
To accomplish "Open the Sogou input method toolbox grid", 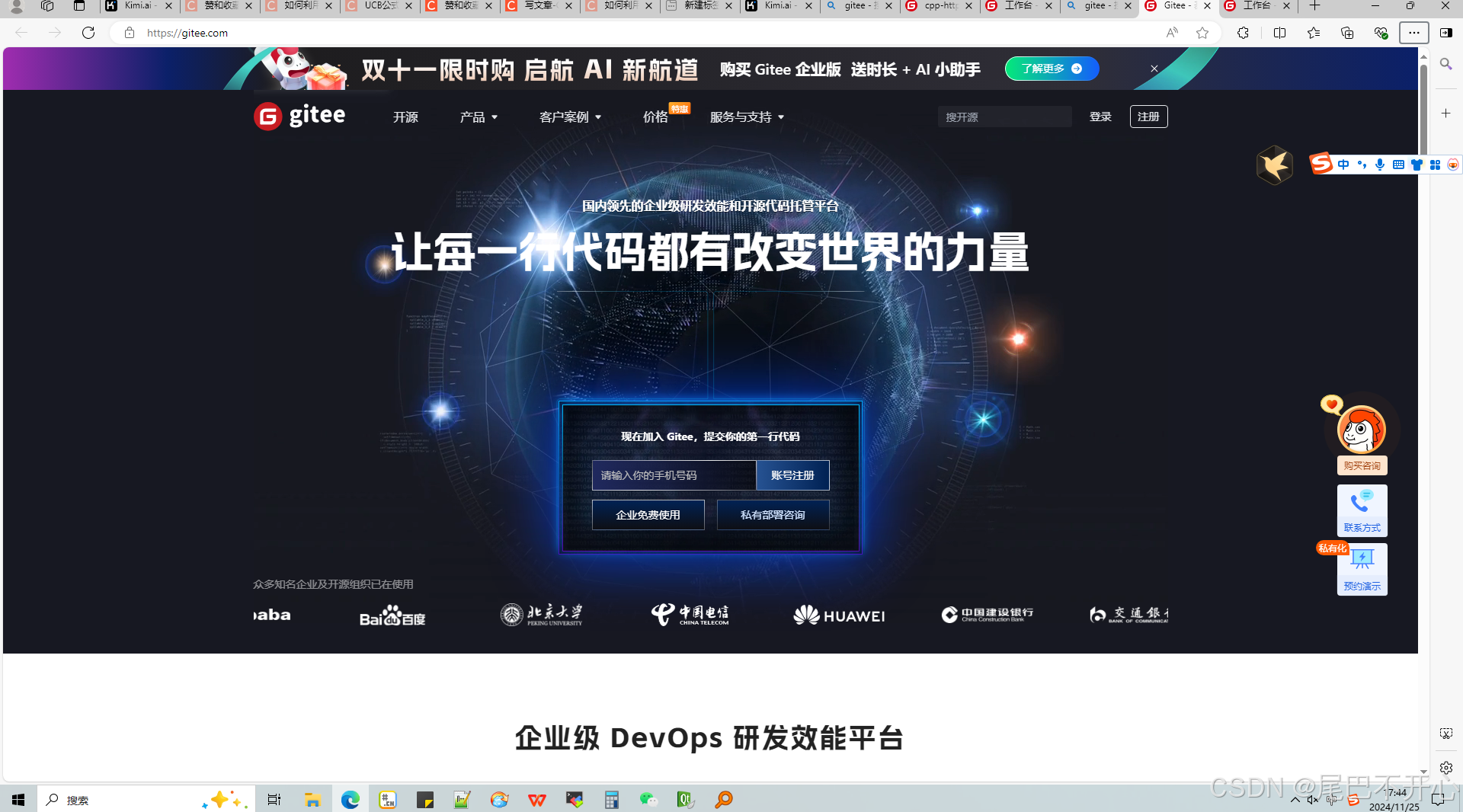I will [x=1436, y=165].
